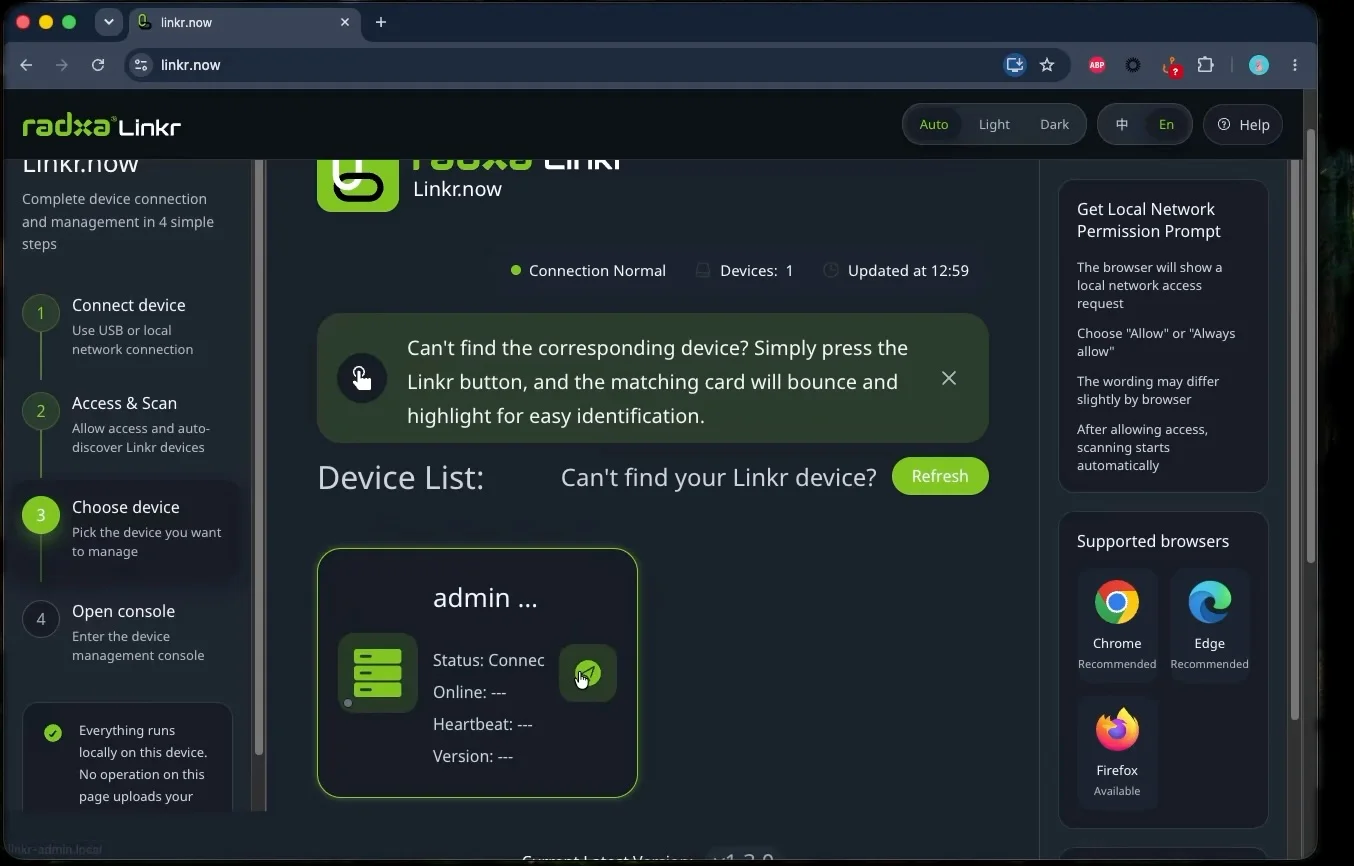
Task: Refresh the device list
Action: [x=940, y=476]
